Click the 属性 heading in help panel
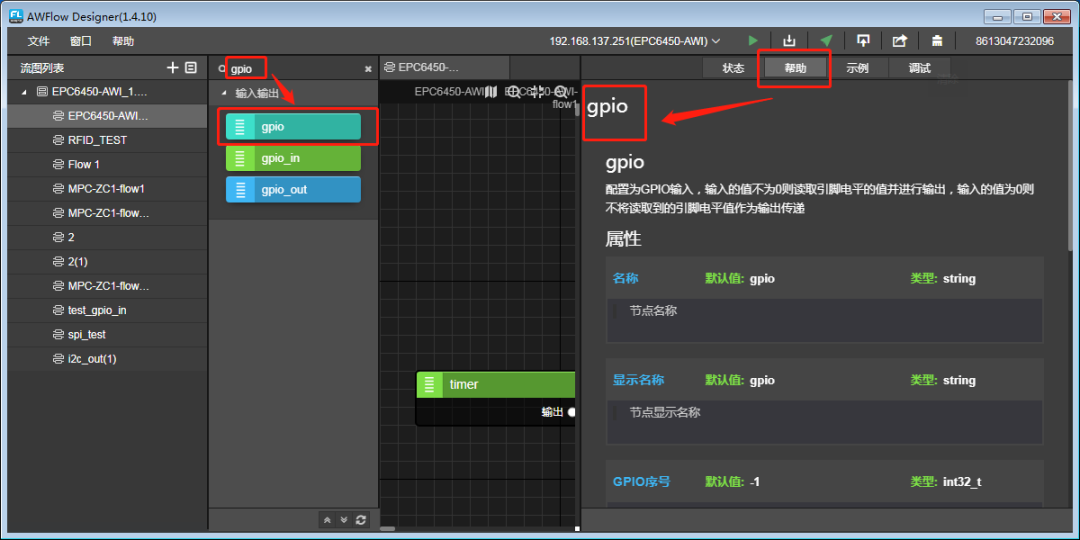 623,239
